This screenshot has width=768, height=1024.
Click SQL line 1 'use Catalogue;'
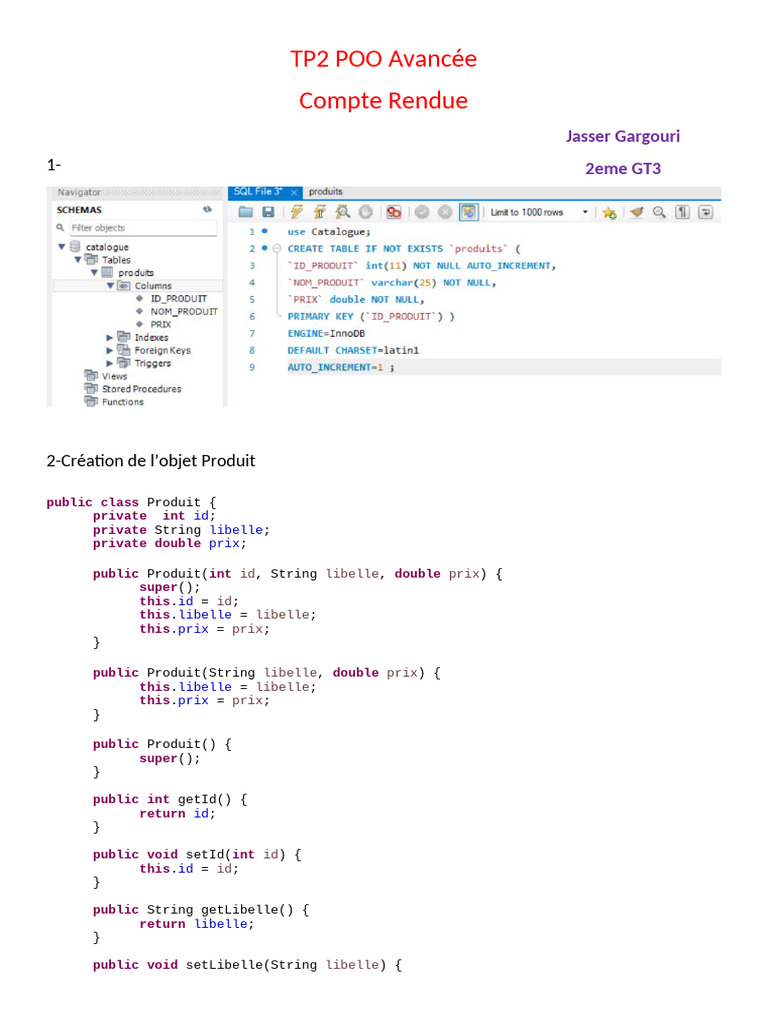[x=329, y=232]
